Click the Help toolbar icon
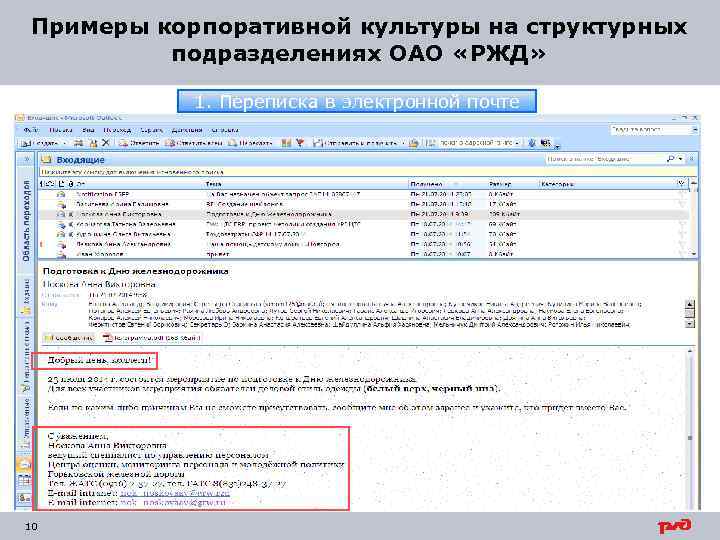 [532, 143]
